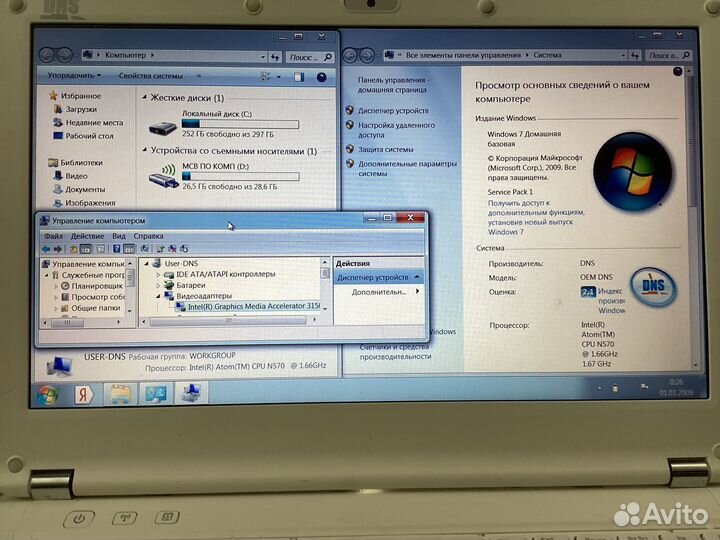Collapse the Видеоадаптеры tree node
The width and height of the screenshot is (720, 540).
point(156,296)
